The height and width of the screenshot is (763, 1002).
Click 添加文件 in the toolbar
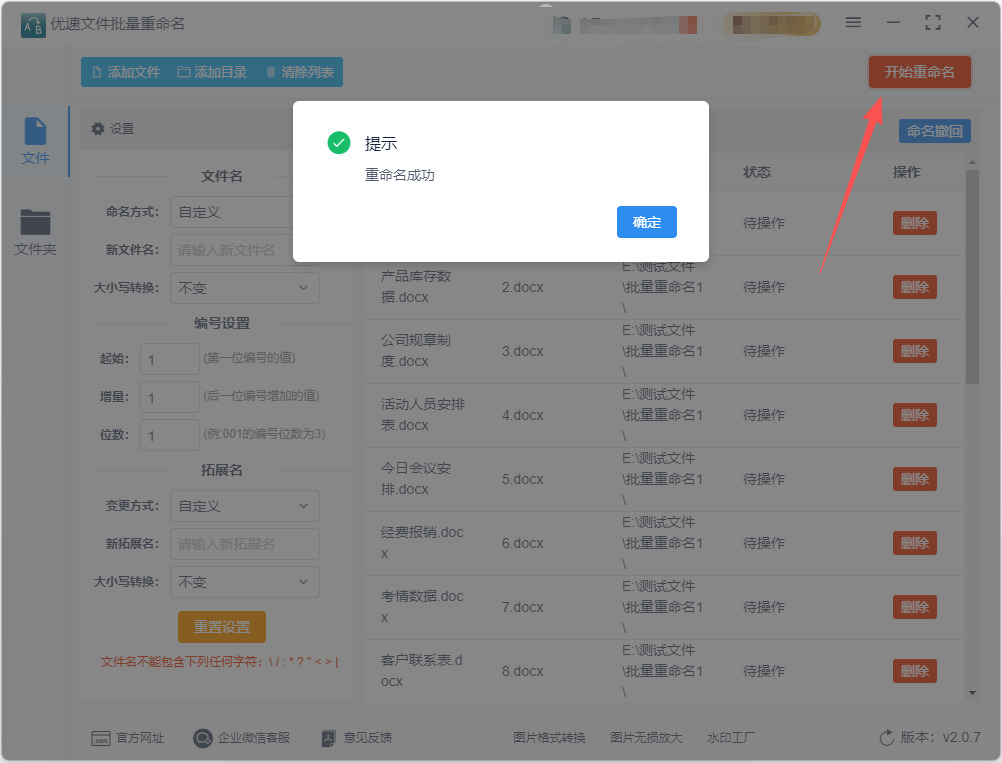pyautogui.click(x=126, y=72)
